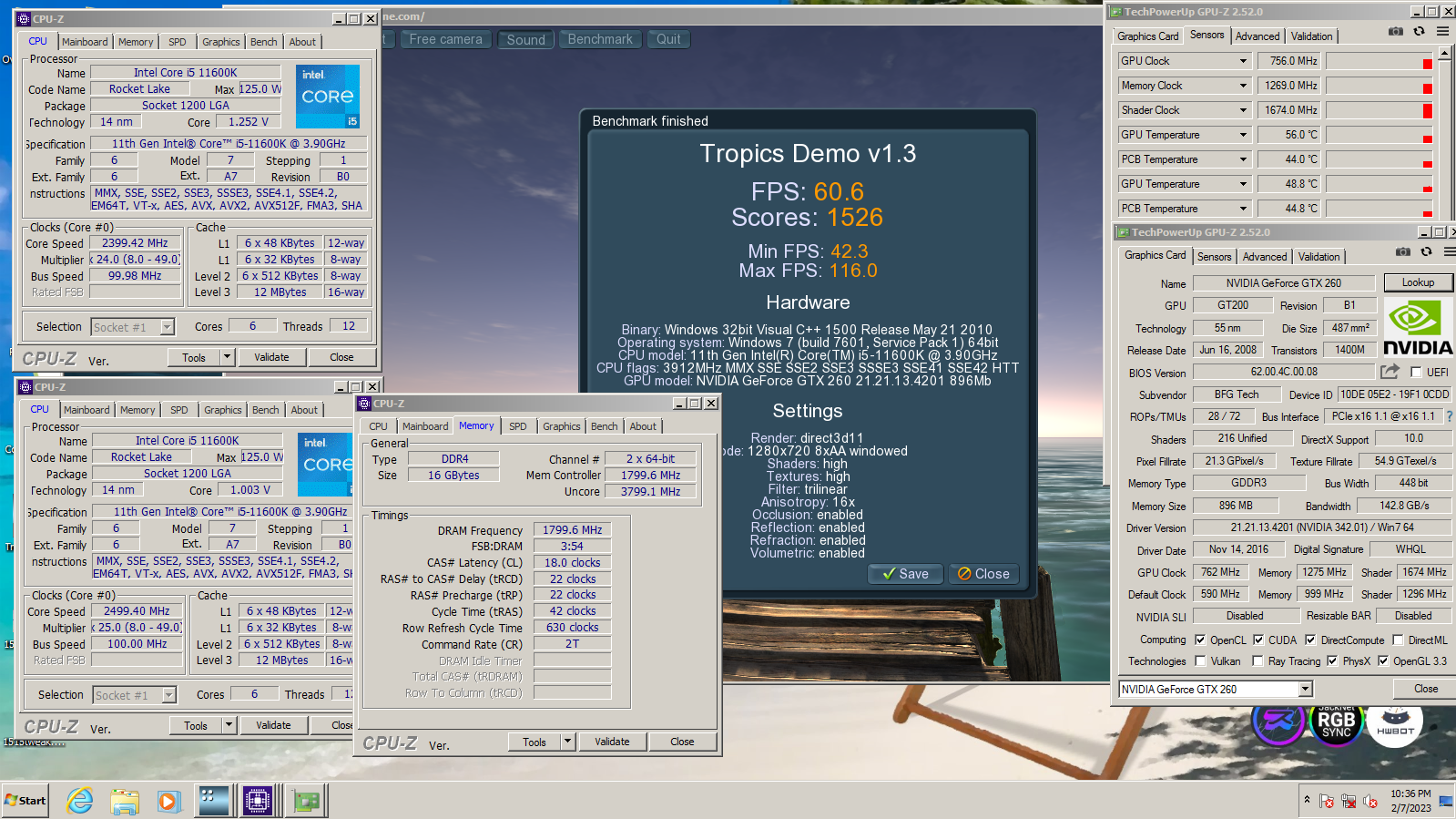1456x819 pixels.
Task: Open Validation tab in GPU-Z Graphics Card window
Action: point(1319,257)
